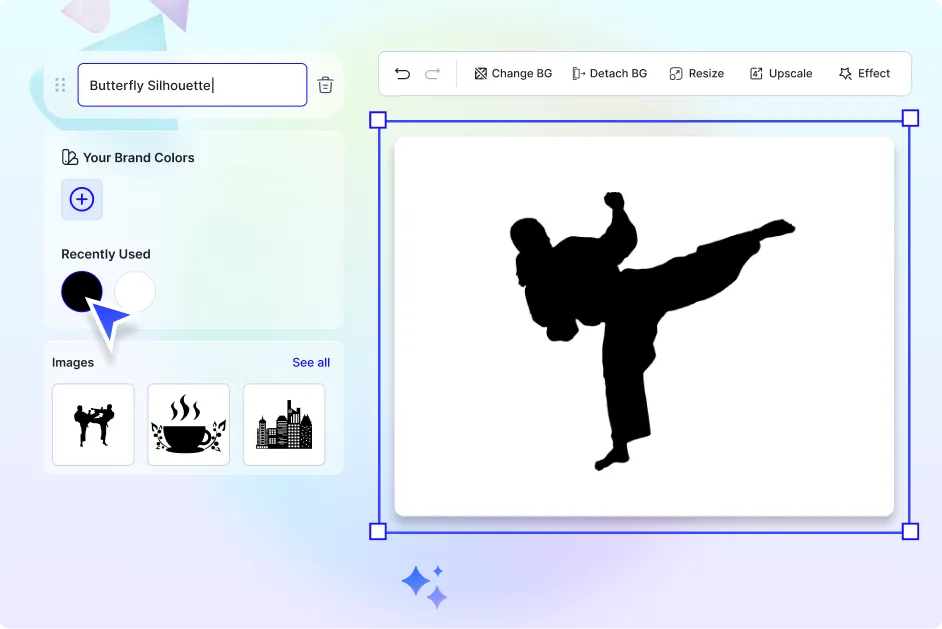The image size is (942, 629).
Task: Select the city skyline thumbnail
Action: pyautogui.click(x=284, y=424)
